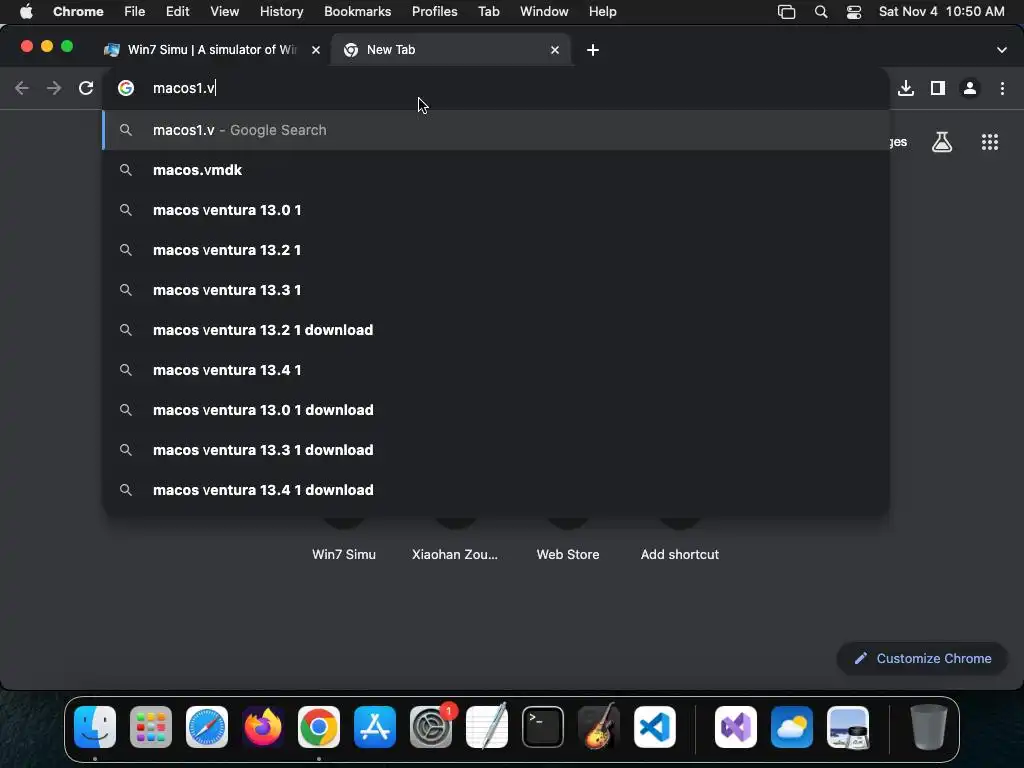The image size is (1024, 768).
Task: Open the Google apps grid icon
Action: tap(990, 142)
